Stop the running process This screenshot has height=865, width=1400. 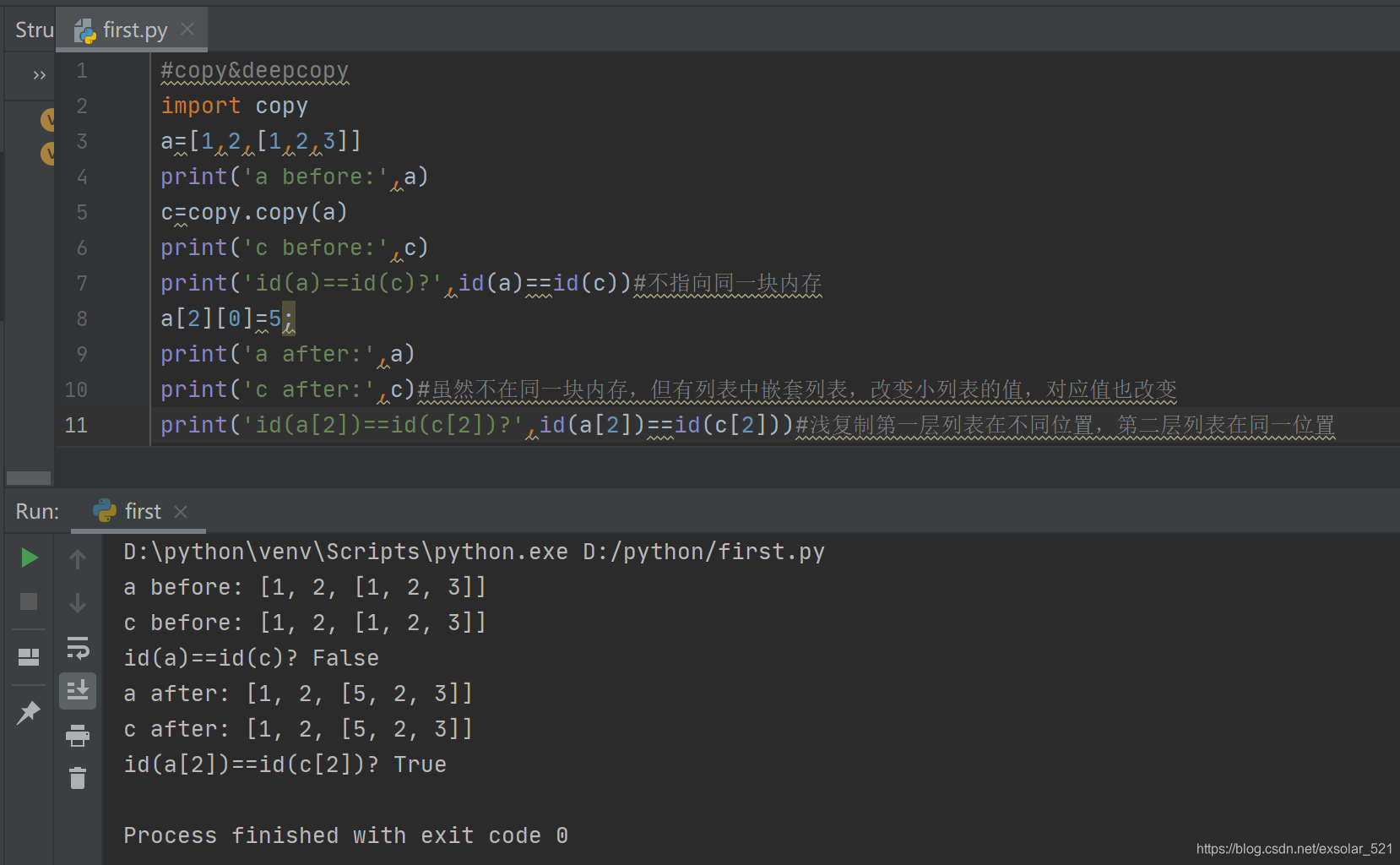click(29, 601)
